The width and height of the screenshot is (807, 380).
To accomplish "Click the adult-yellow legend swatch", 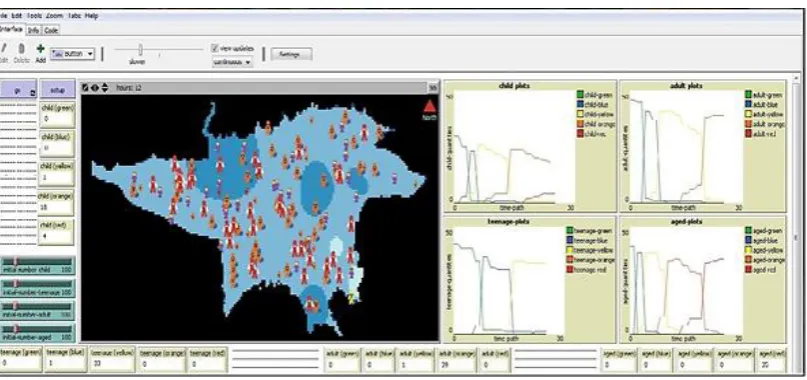I will pyautogui.click(x=748, y=114).
